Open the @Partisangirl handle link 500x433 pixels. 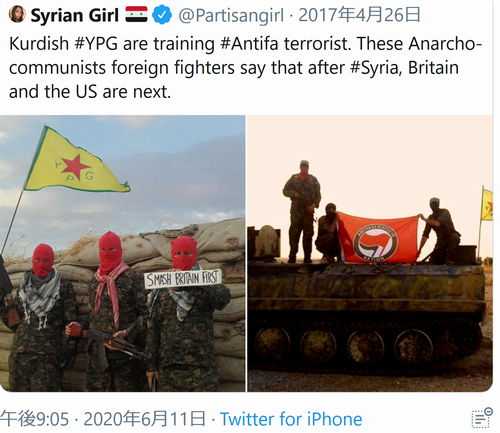tap(231, 16)
